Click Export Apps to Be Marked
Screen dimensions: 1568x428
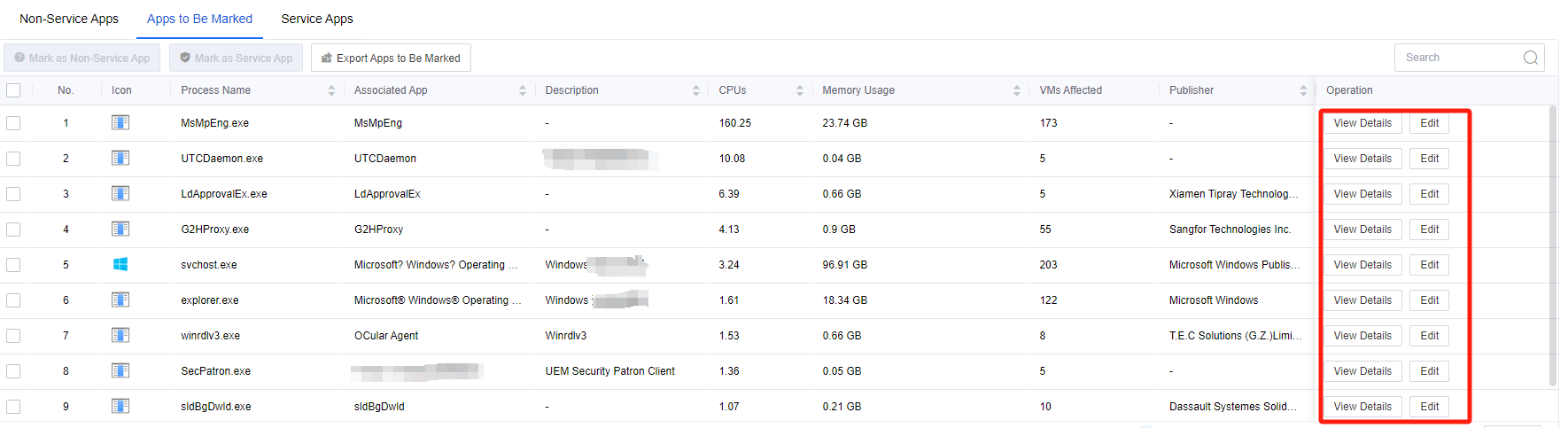[x=391, y=58]
